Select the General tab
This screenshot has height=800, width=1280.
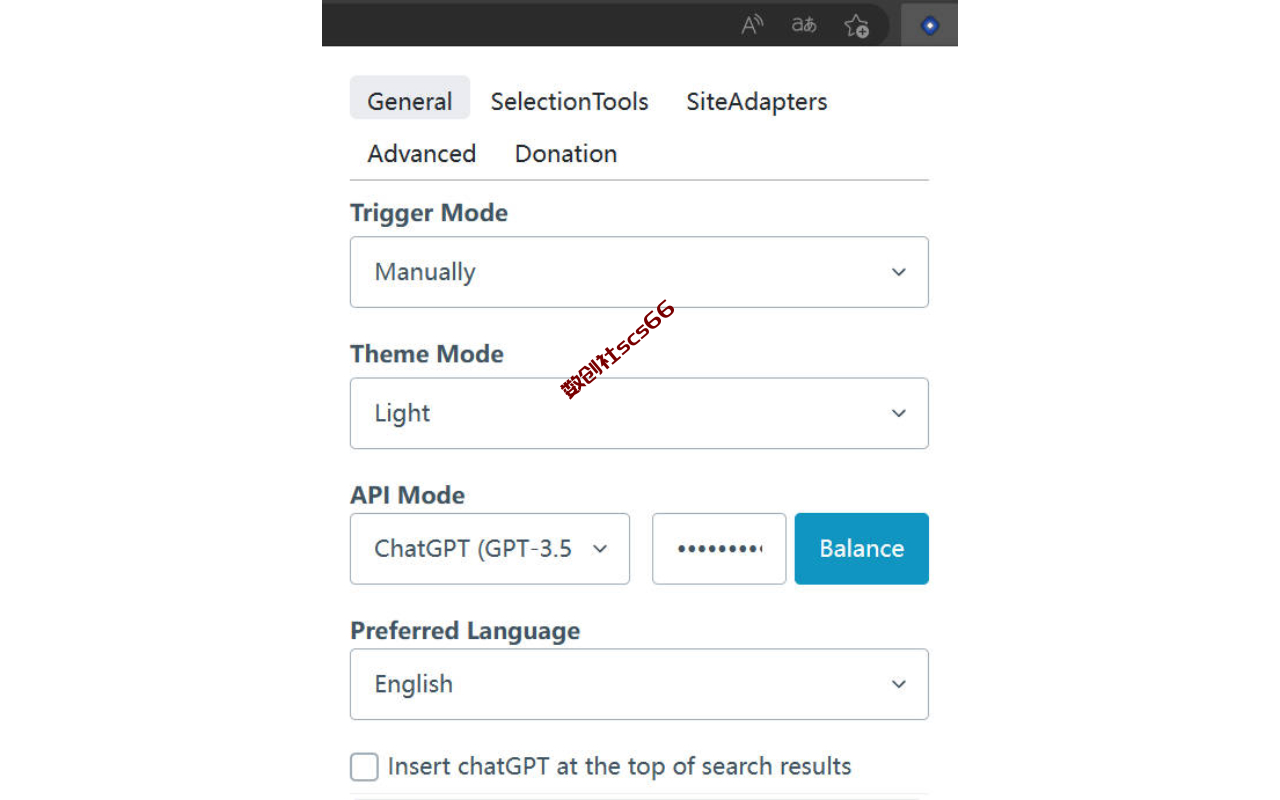tap(410, 101)
